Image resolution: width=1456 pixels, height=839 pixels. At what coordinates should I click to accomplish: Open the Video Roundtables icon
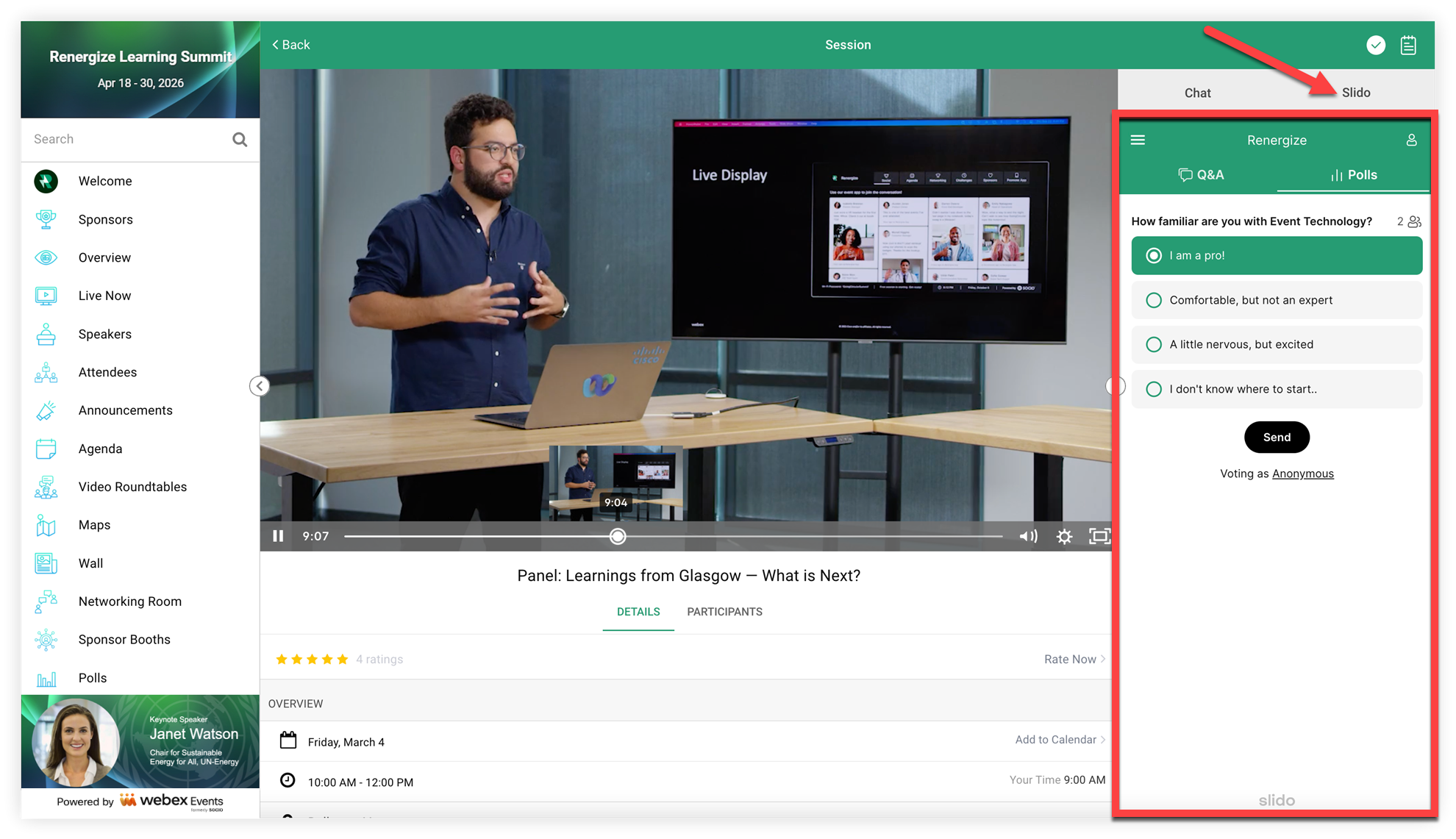46,487
